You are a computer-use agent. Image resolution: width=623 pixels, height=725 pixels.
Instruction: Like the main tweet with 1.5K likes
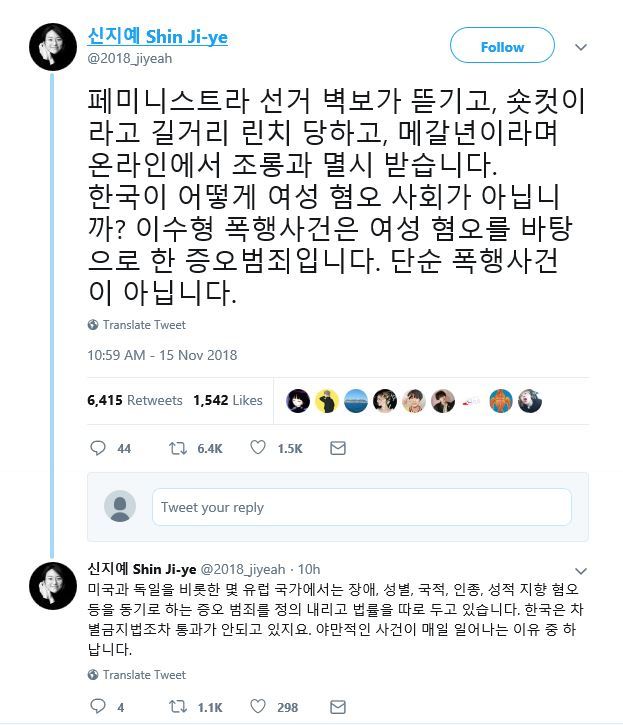257,448
